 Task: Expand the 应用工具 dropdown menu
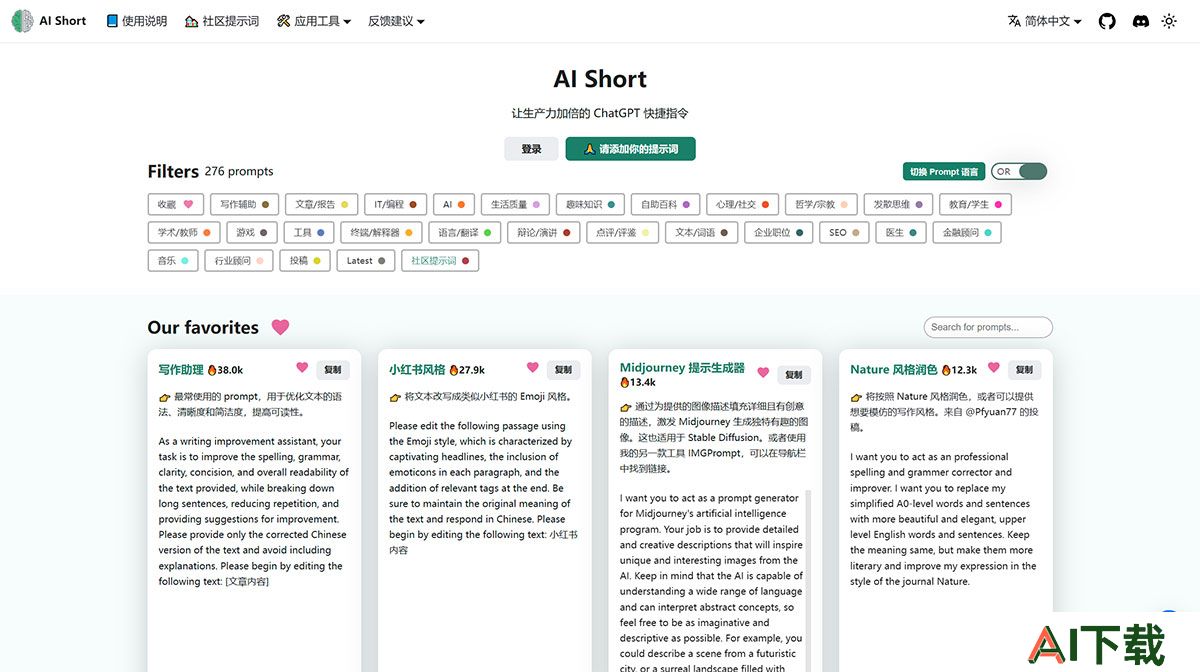click(x=314, y=21)
